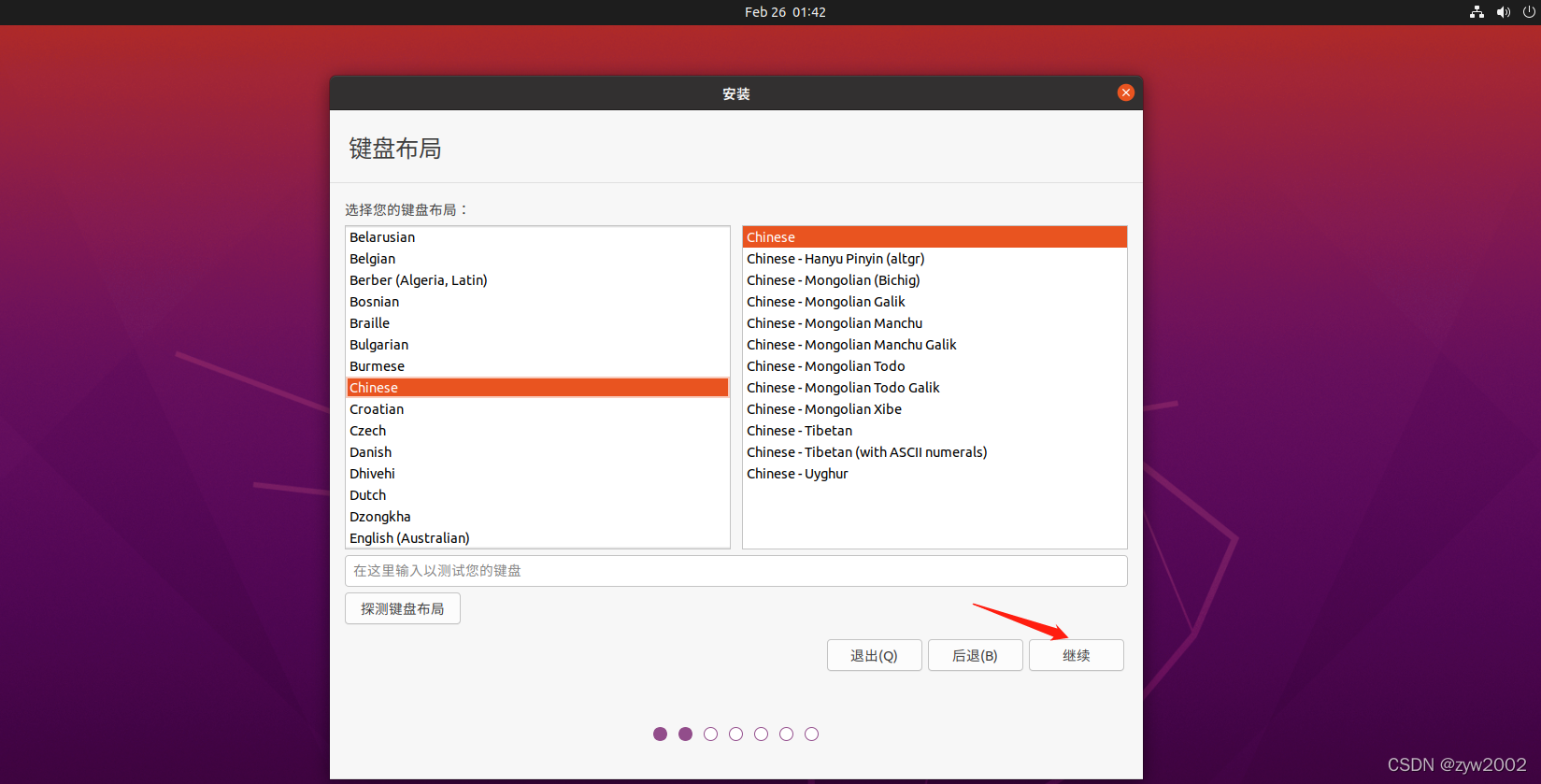Image resolution: width=1541 pixels, height=784 pixels.
Task: Select Braille in the language list
Action: [x=537, y=323]
